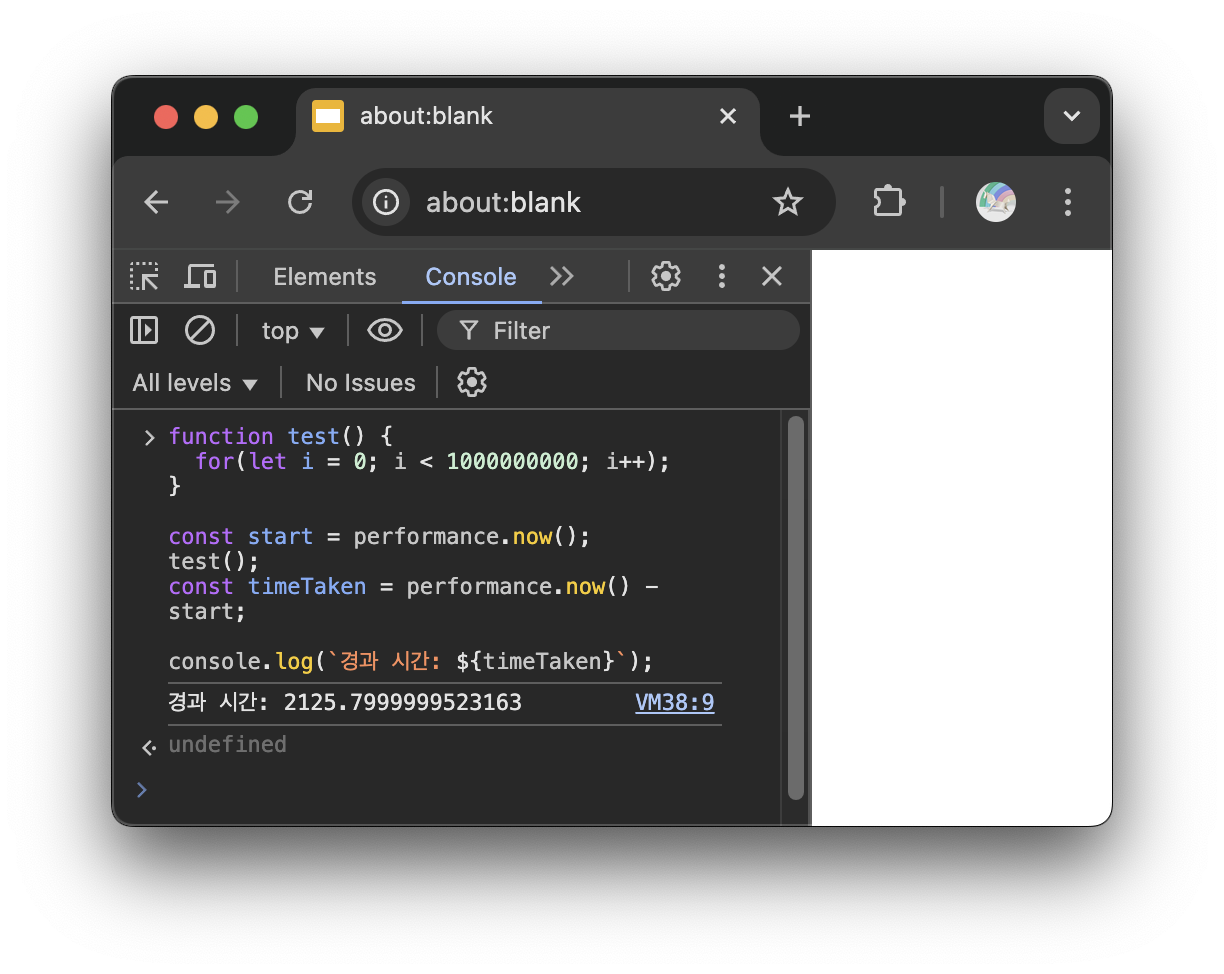Open DevTools three-dot customize menu
This screenshot has height=974, width=1224.
[722, 277]
